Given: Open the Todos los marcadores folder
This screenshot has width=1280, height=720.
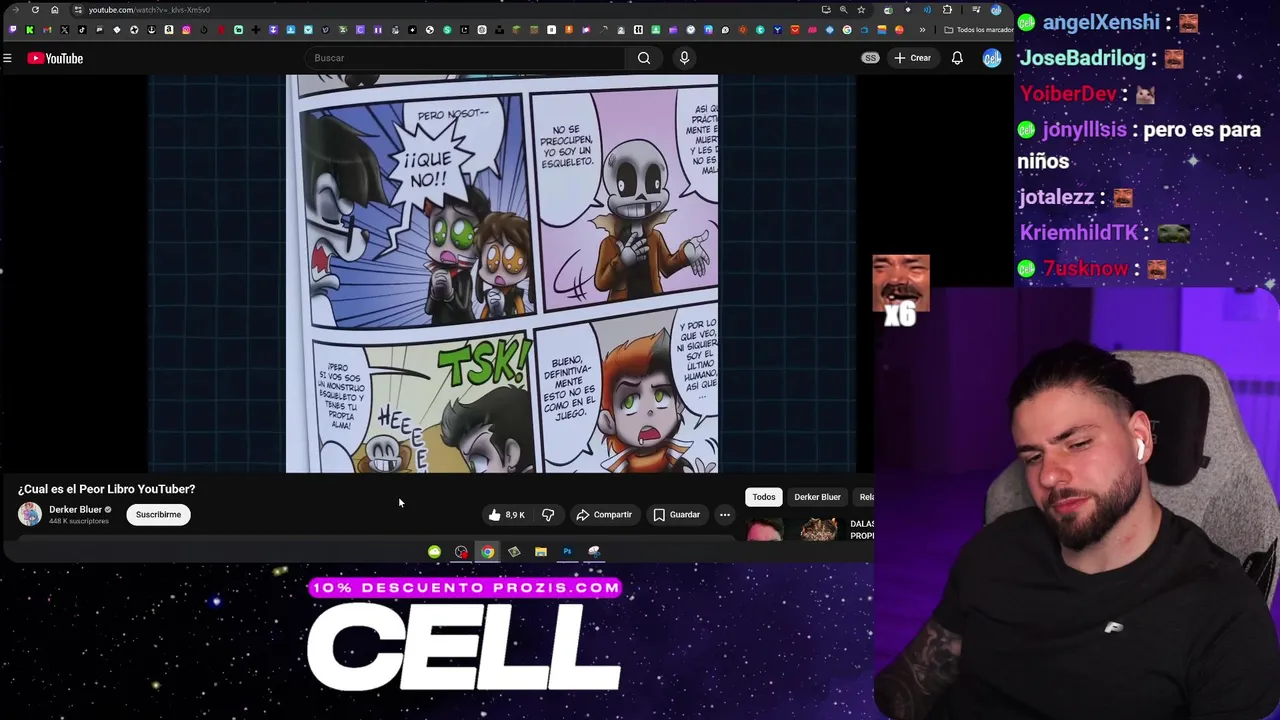Looking at the screenshot, I should coord(980,30).
